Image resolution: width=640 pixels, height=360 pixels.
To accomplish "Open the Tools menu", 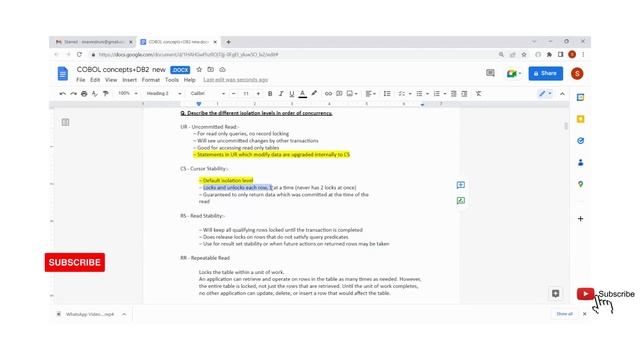I will [172, 80].
